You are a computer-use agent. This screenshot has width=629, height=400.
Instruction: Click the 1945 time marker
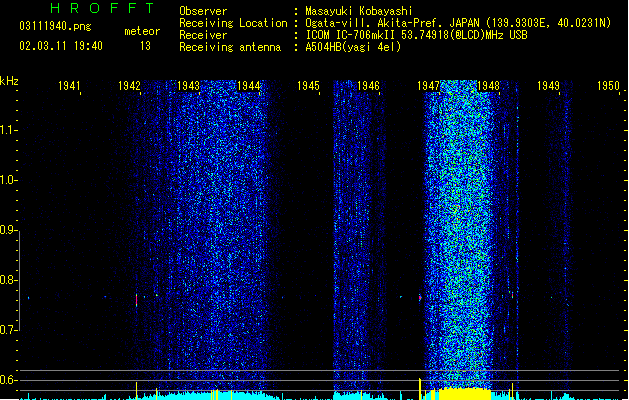(x=308, y=85)
